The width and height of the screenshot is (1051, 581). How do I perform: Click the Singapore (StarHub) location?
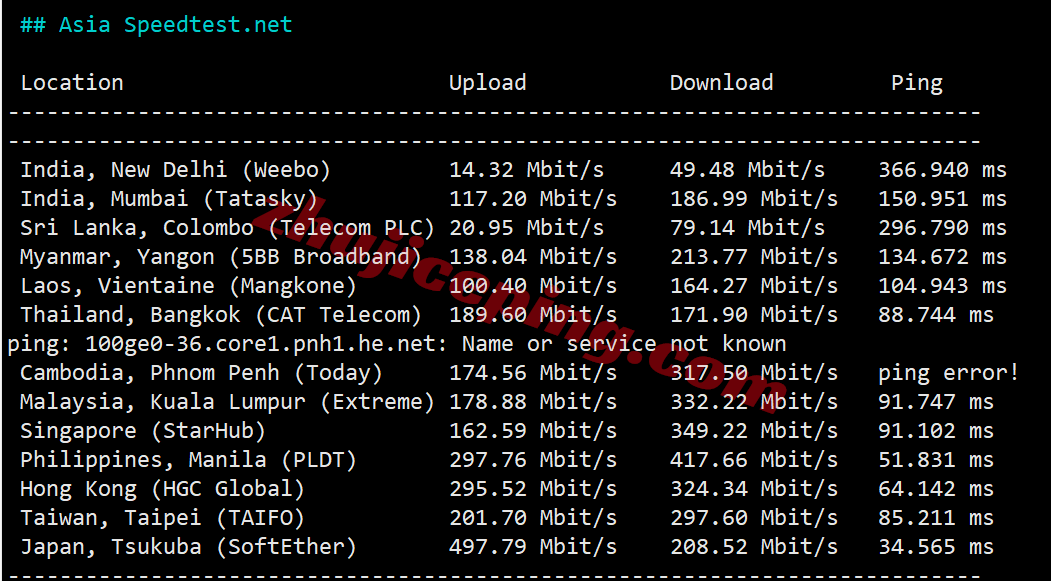pyautogui.click(x=143, y=431)
